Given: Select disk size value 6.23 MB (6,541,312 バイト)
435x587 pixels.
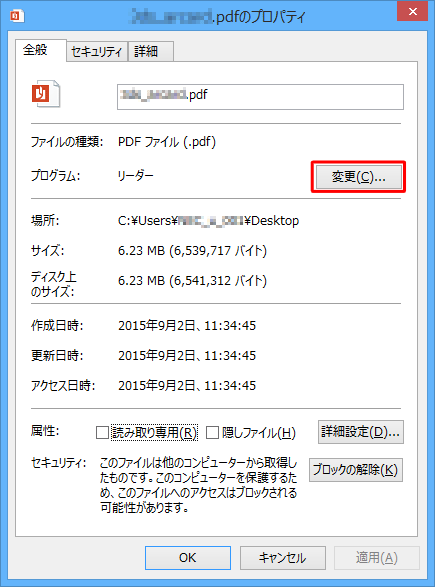Looking at the screenshot, I should point(192,280).
